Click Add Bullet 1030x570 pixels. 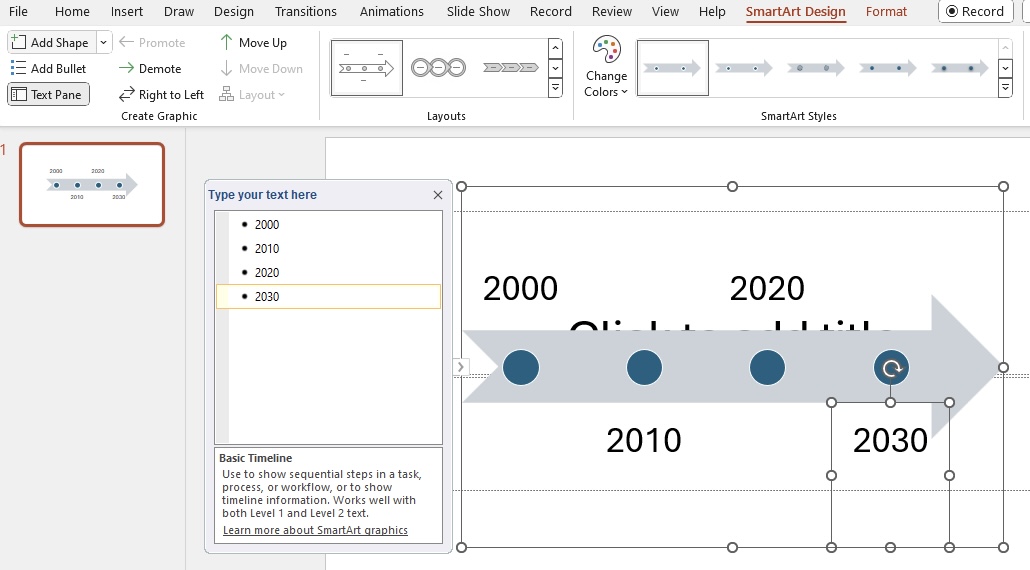point(49,68)
